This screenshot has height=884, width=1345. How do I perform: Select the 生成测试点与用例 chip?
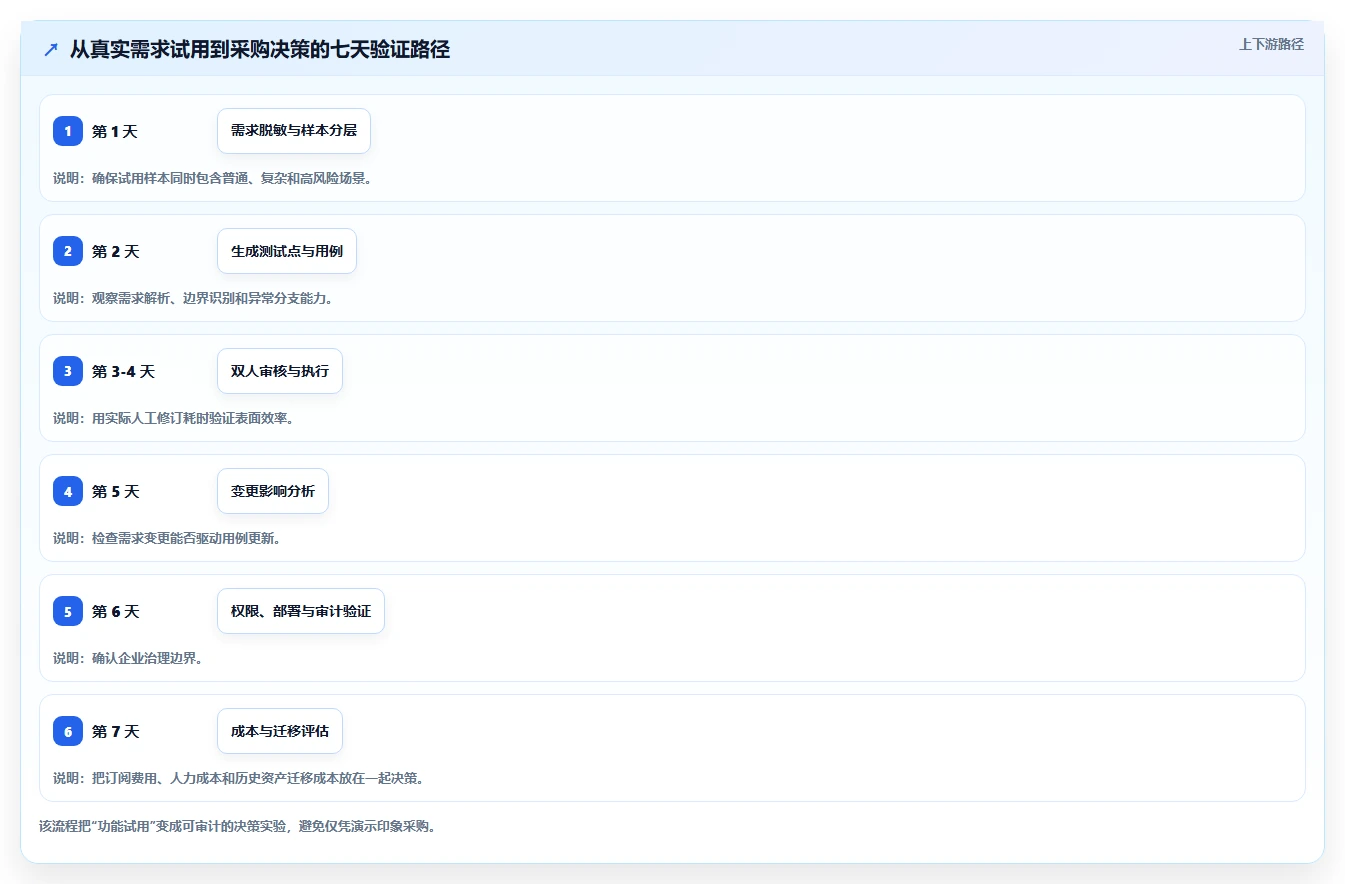(x=287, y=251)
